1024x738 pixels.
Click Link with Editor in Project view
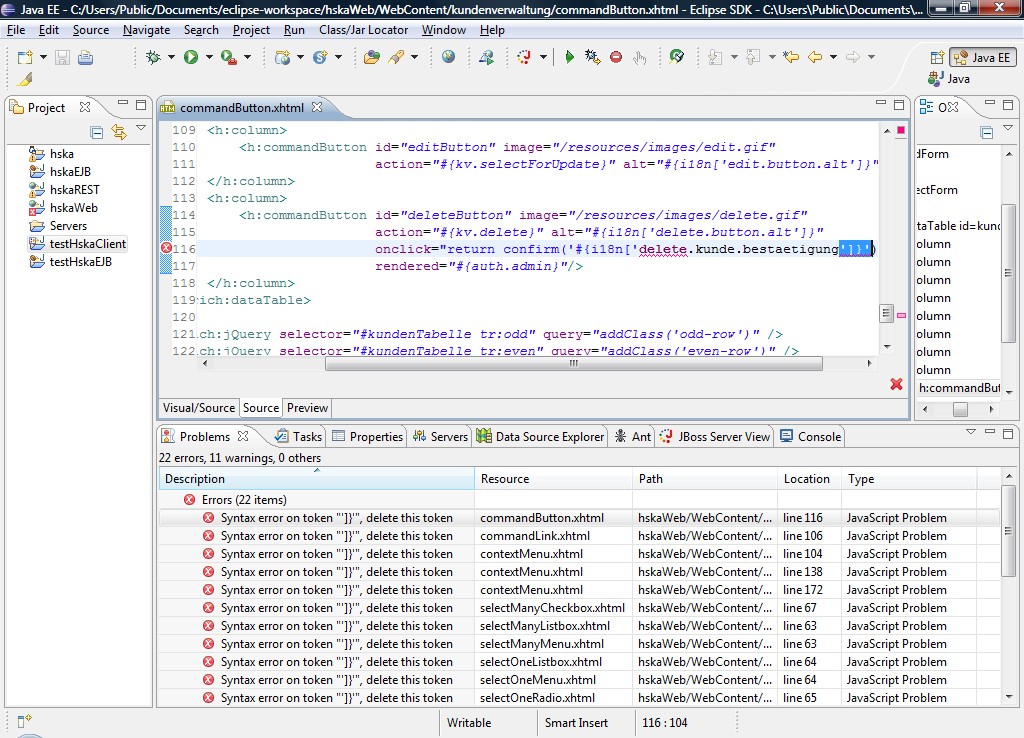[119, 132]
